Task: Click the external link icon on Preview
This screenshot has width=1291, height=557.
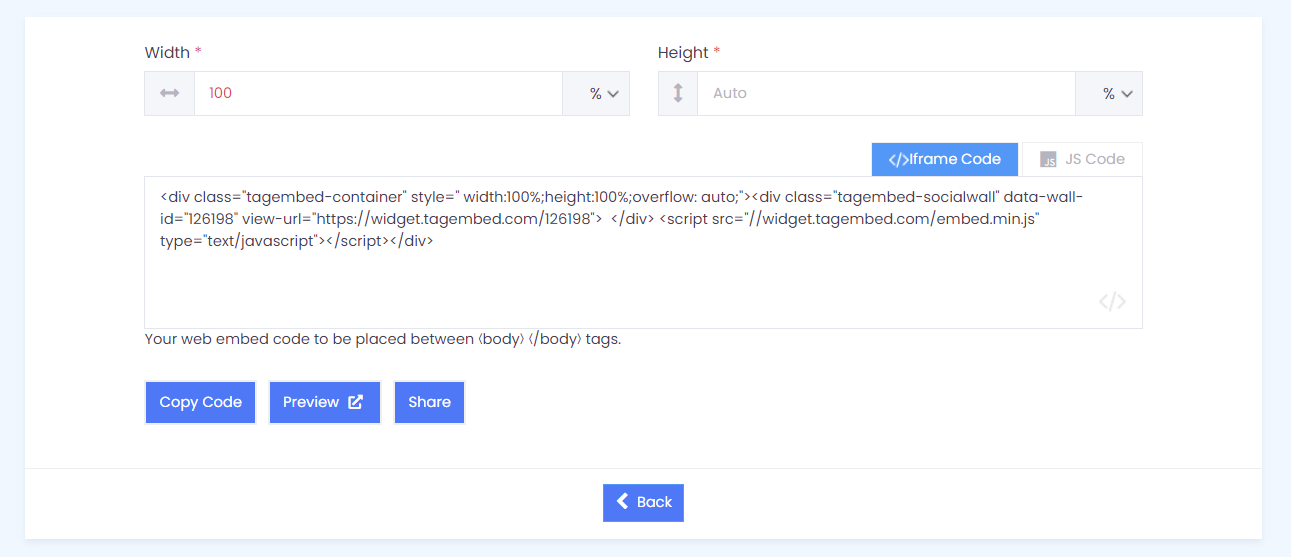Action: (356, 402)
